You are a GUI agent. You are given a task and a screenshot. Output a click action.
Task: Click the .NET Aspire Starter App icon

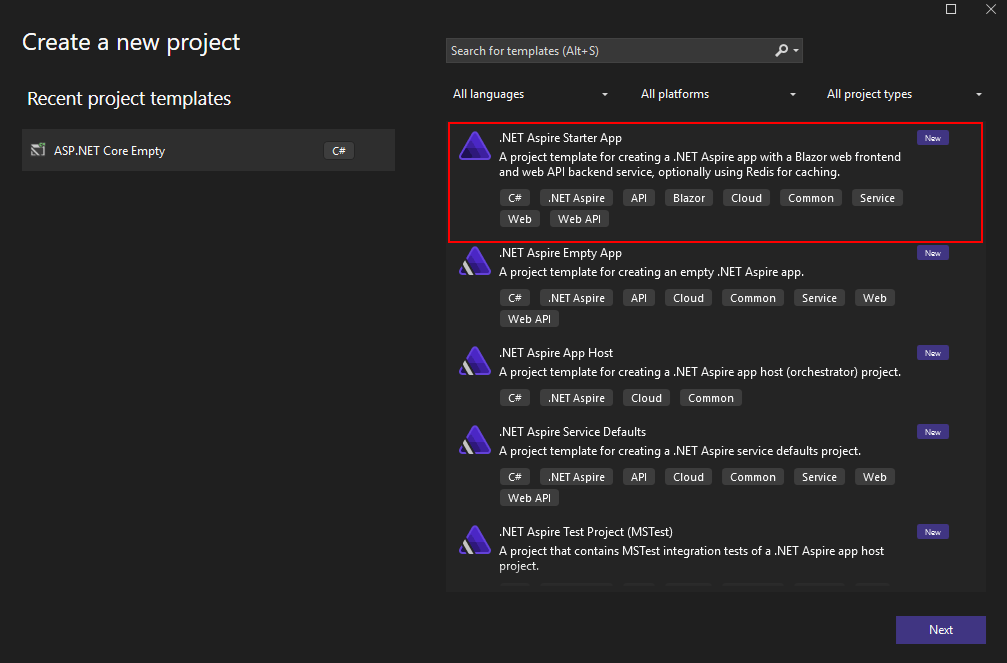pos(474,147)
